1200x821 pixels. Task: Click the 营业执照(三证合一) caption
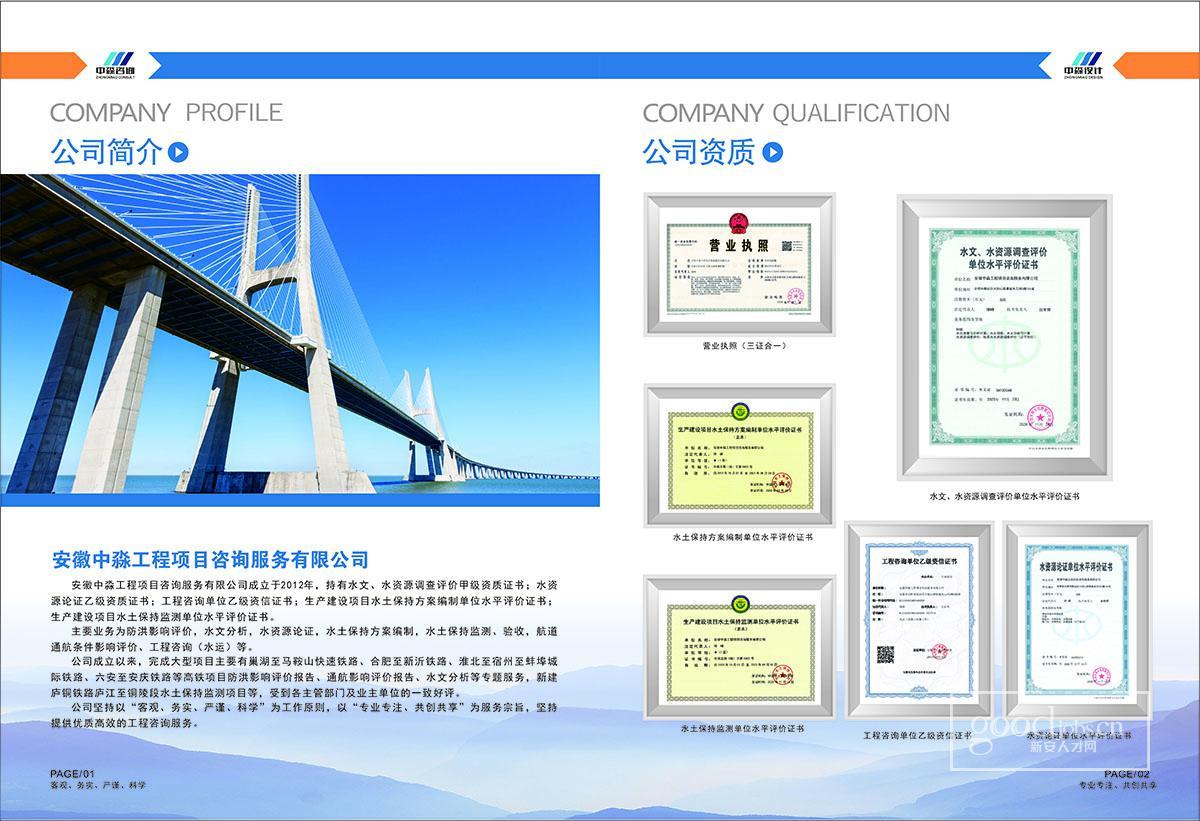(739, 346)
